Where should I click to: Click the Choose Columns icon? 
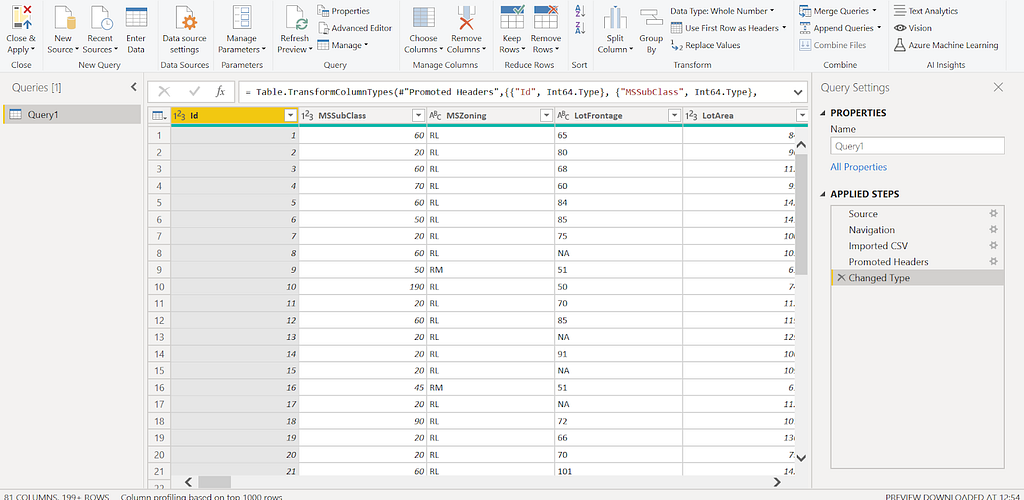point(424,17)
